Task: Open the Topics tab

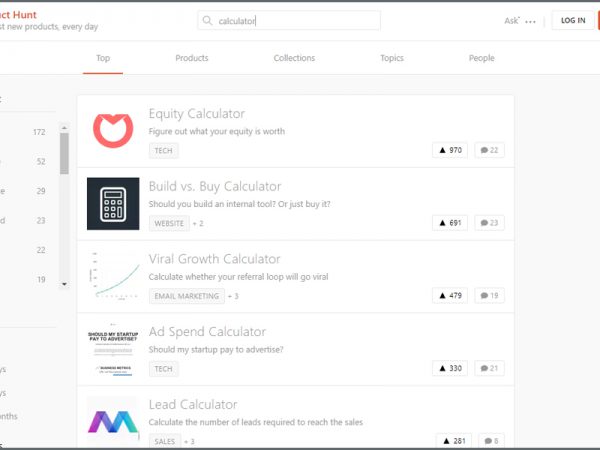Action: coord(392,58)
